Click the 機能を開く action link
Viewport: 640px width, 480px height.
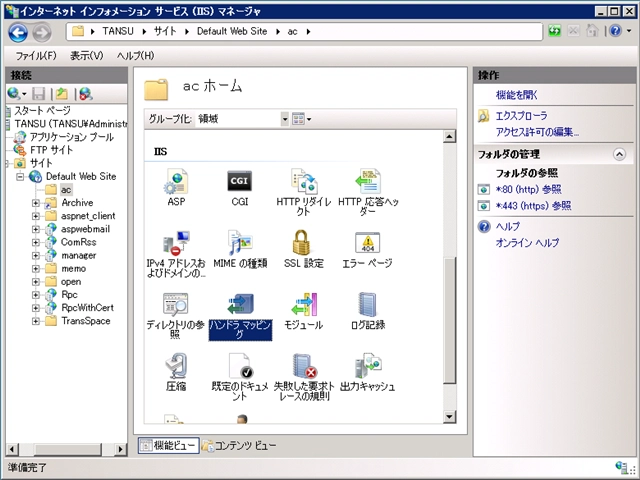click(x=517, y=95)
